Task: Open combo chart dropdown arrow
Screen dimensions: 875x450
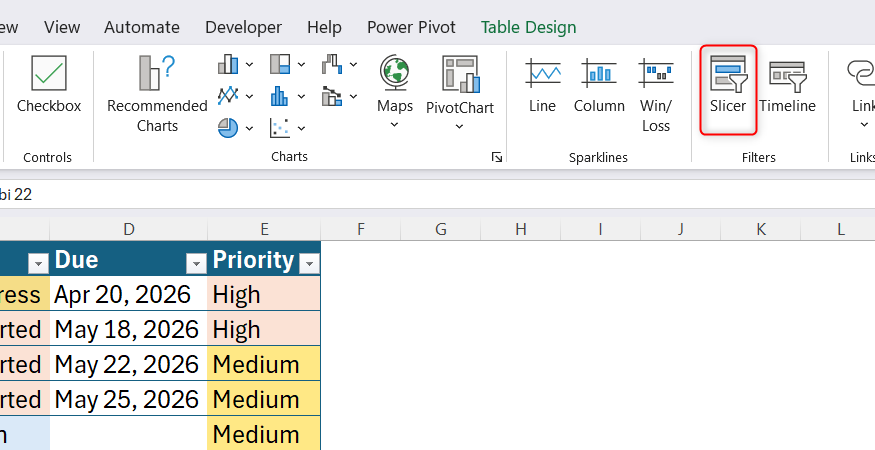Action: point(353,97)
